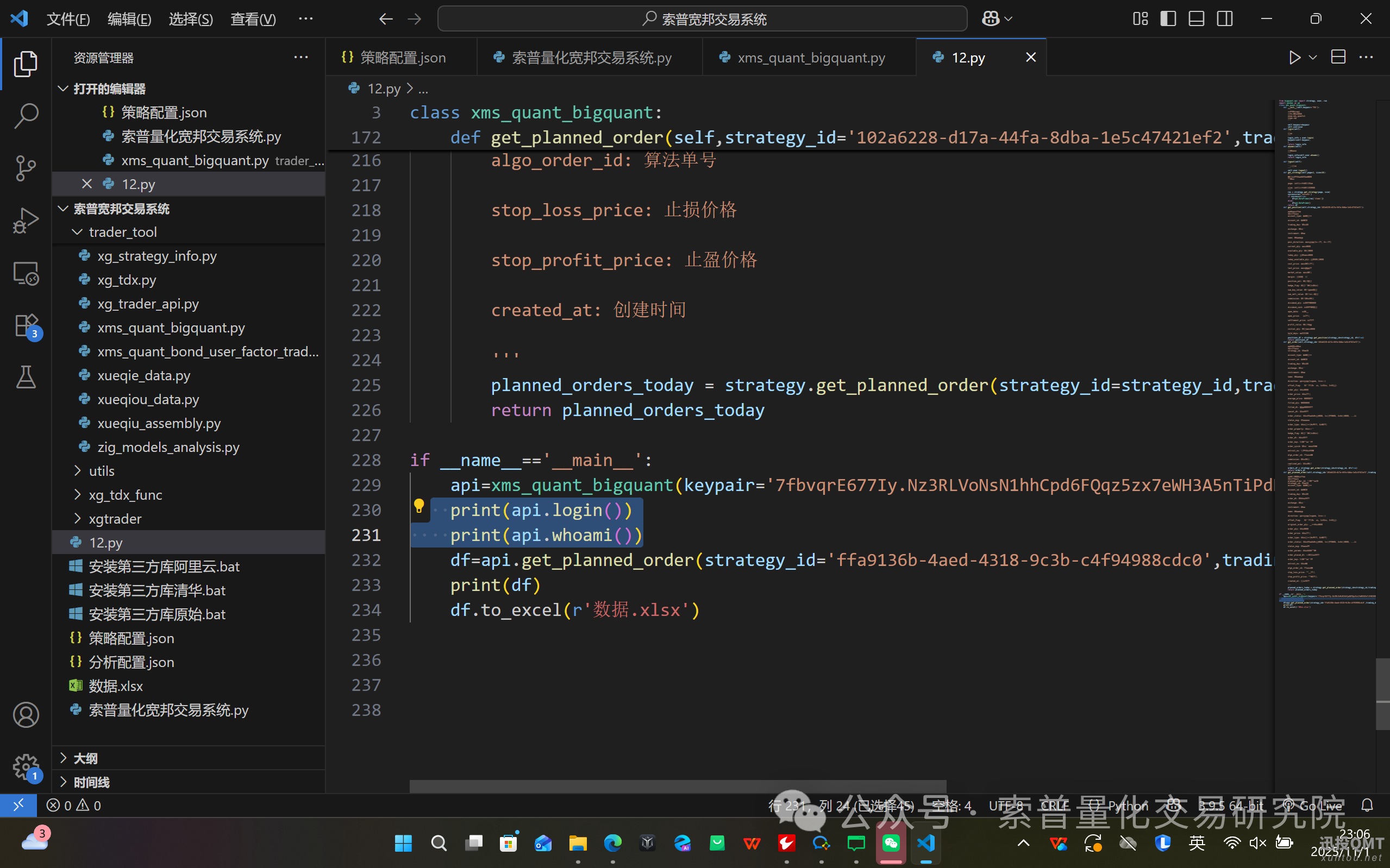Click the split editor icon

point(1338,58)
